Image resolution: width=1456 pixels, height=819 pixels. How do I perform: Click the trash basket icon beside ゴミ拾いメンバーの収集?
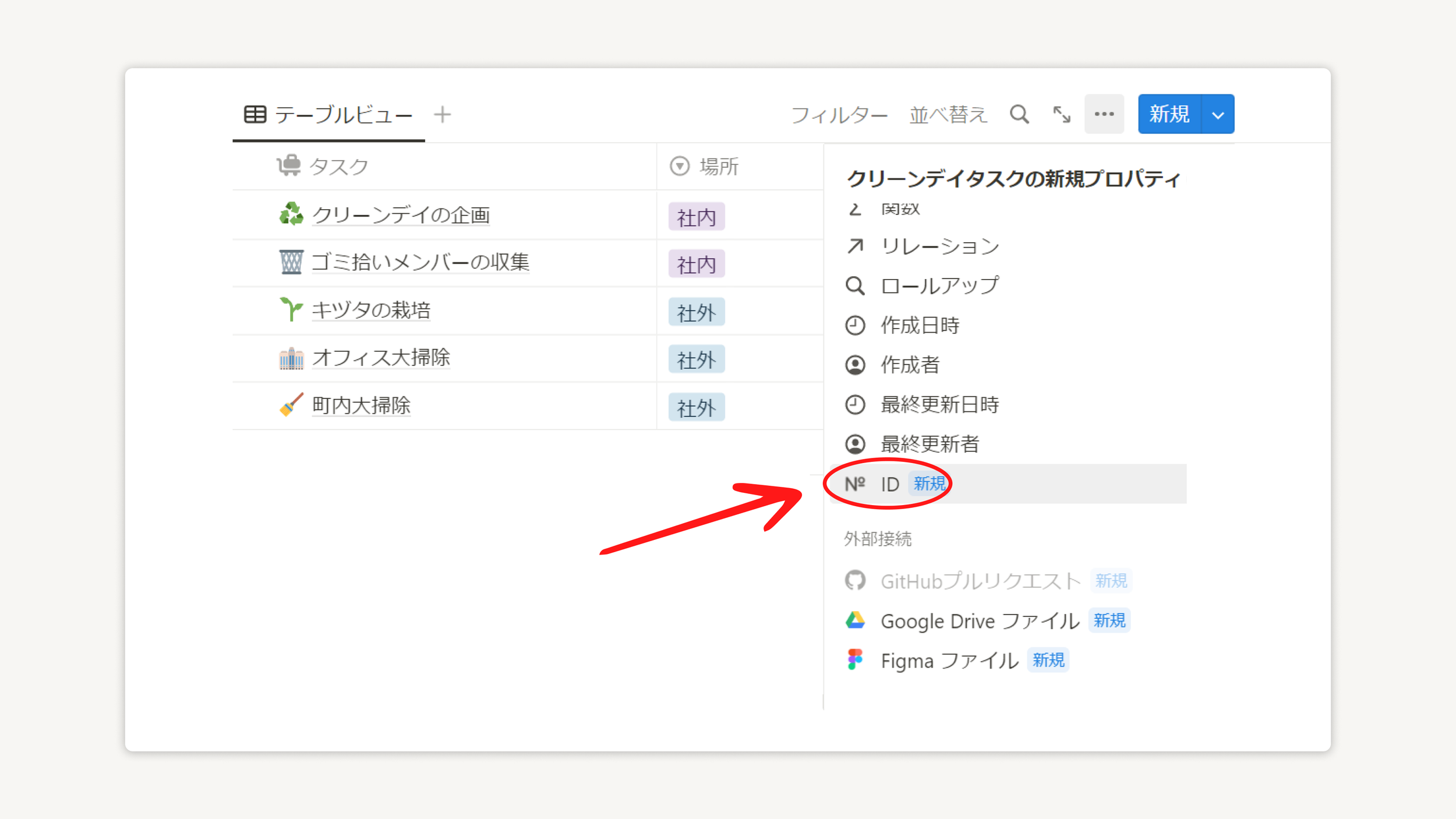pyautogui.click(x=291, y=262)
